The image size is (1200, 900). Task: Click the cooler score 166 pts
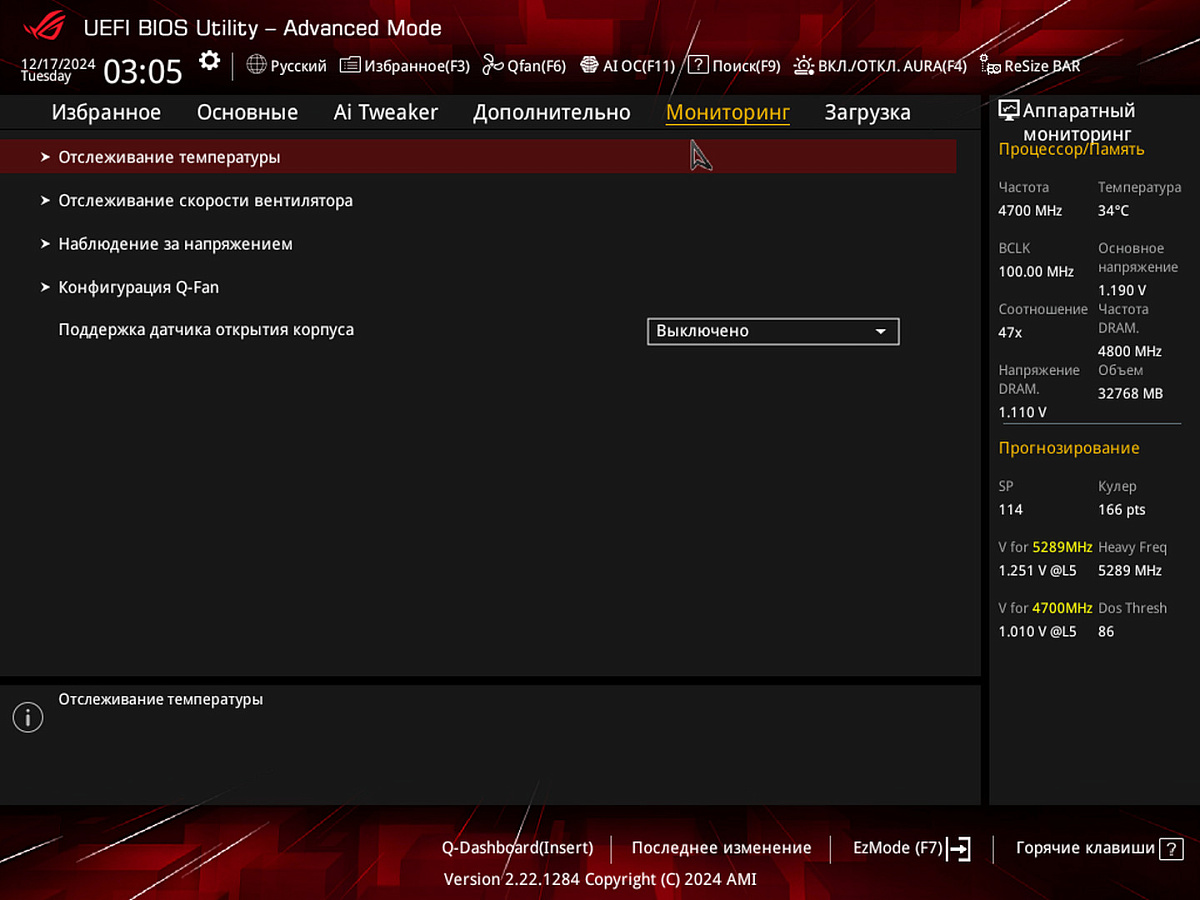point(1122,510)
